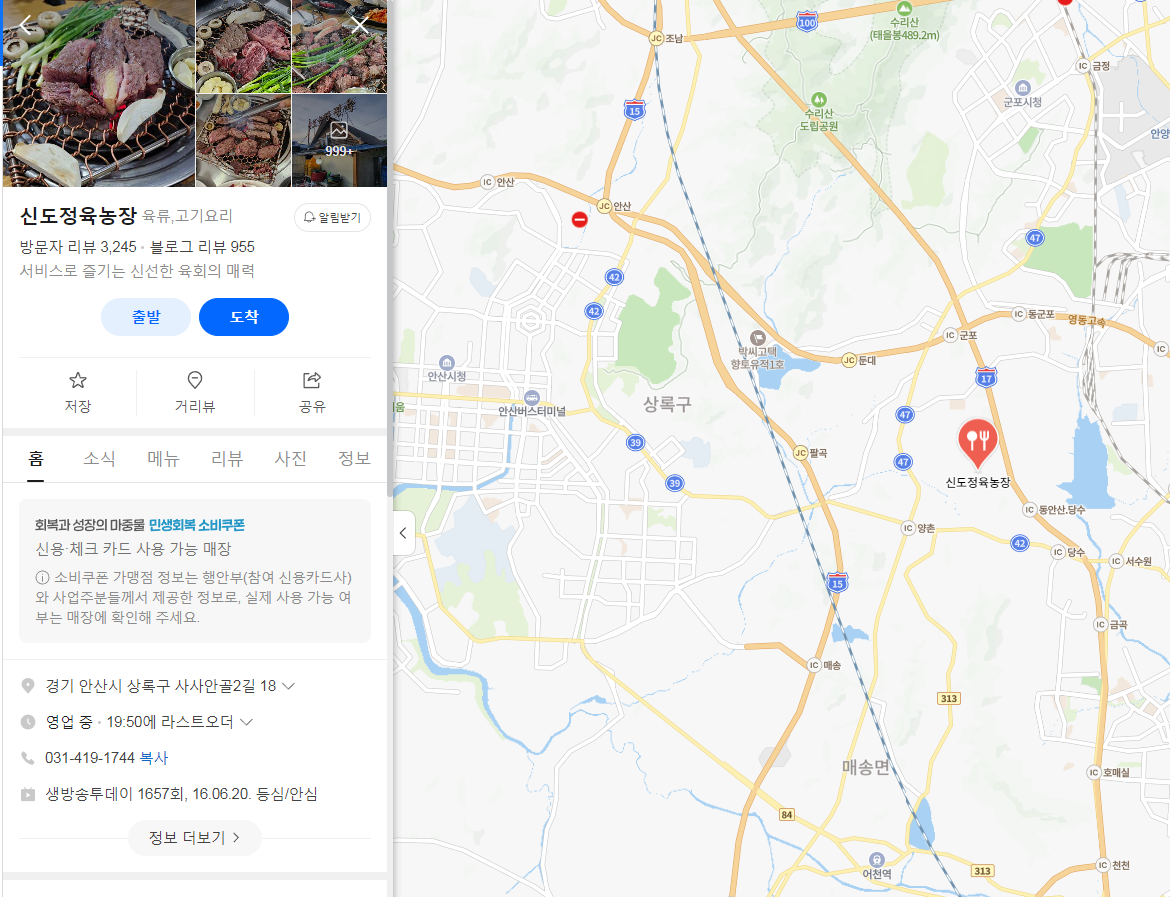Set as origin with 출발 button
This screenshot has height=897, width=1170.
point(146,317)
